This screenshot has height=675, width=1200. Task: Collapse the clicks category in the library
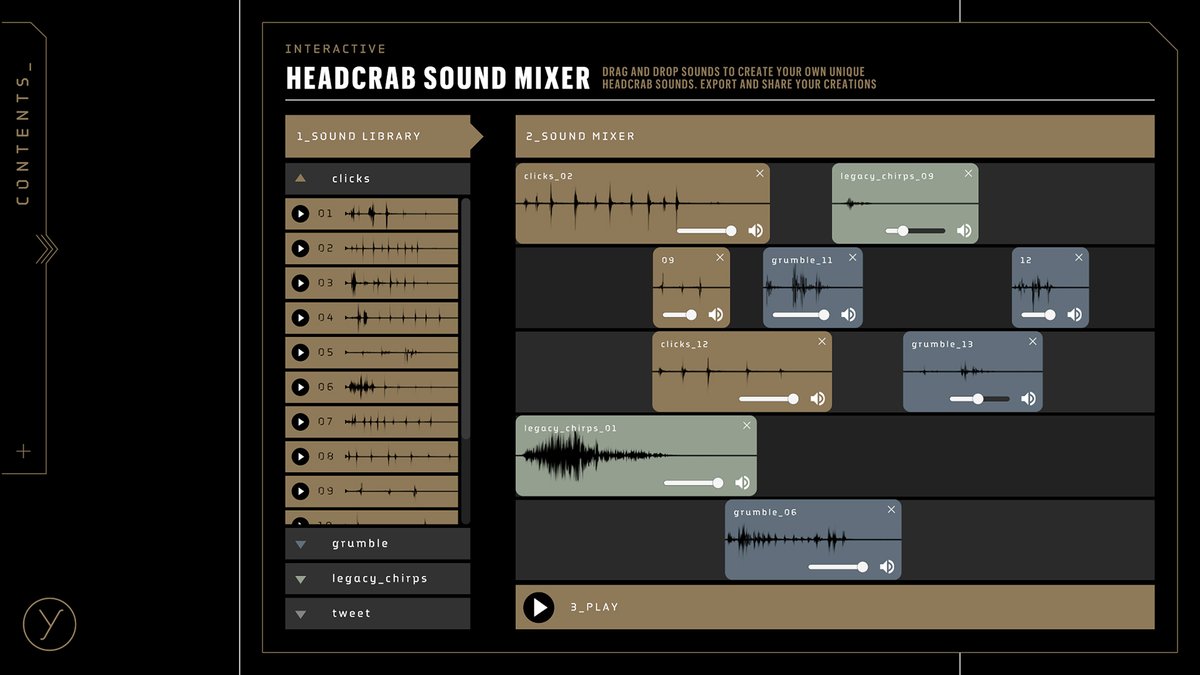pyautogui.click(x=372, y=178)
